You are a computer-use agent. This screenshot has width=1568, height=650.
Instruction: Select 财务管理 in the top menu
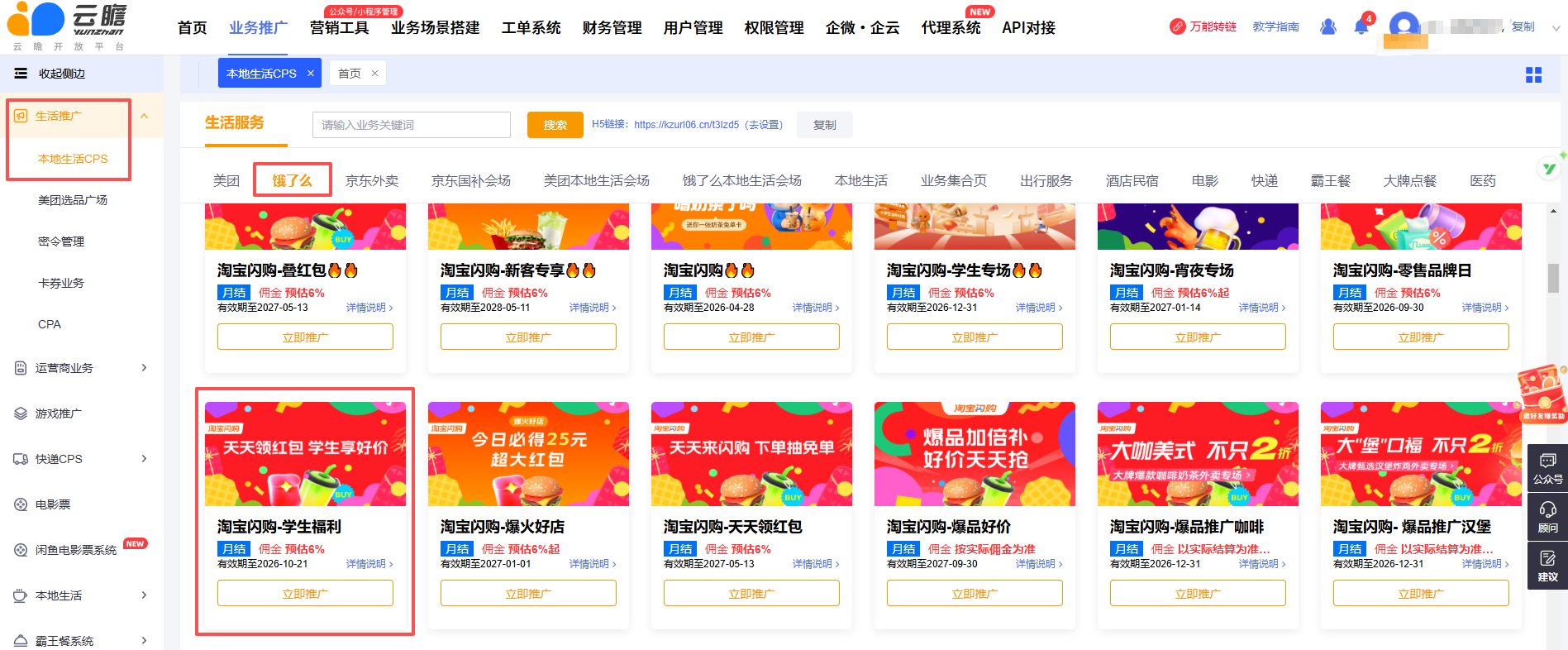pyautogui.click(x=612, y=27)
